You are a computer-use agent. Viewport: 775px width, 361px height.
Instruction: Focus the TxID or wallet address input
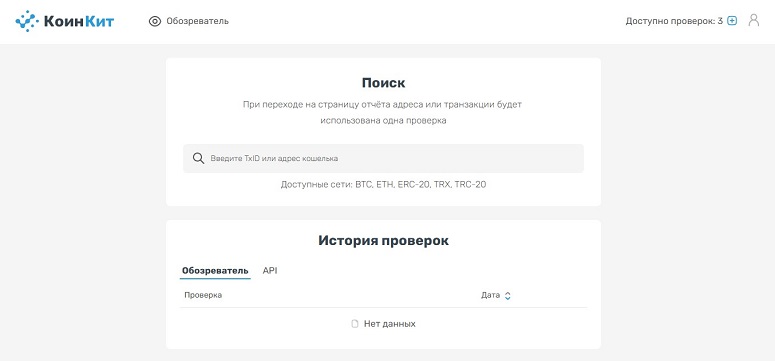pos(383,158)
